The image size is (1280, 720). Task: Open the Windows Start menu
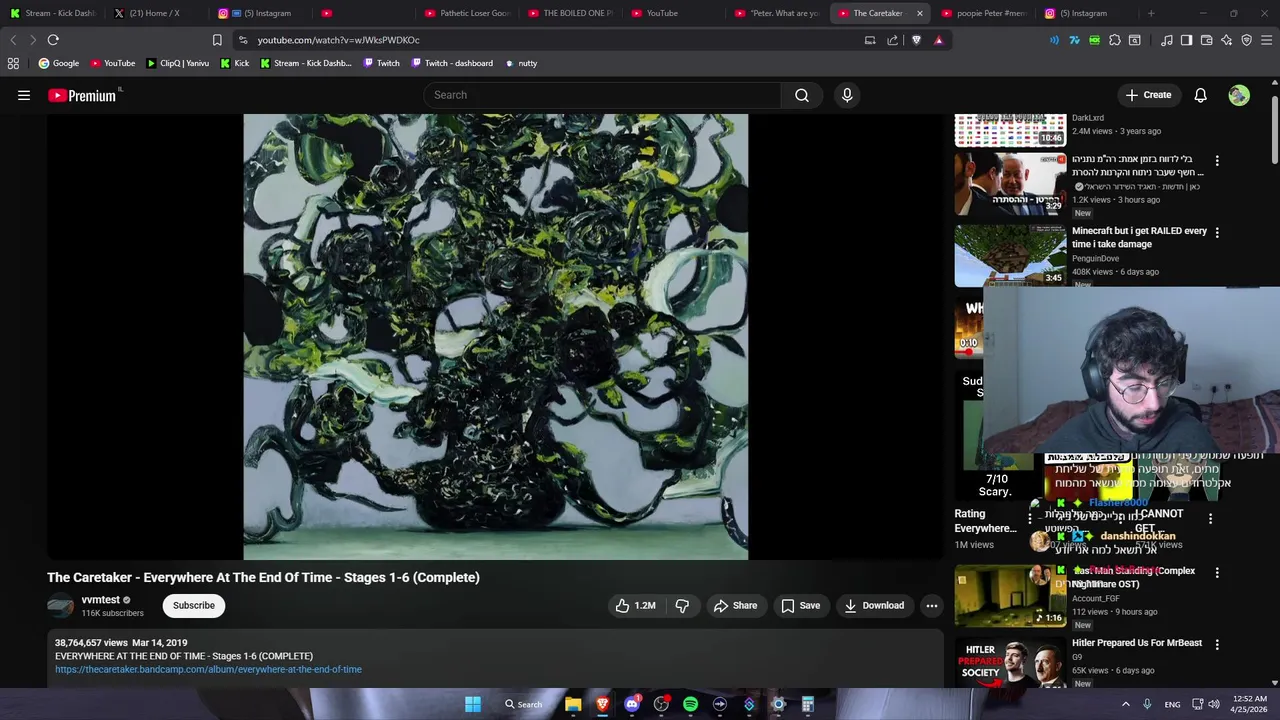[x=472, y=704]
